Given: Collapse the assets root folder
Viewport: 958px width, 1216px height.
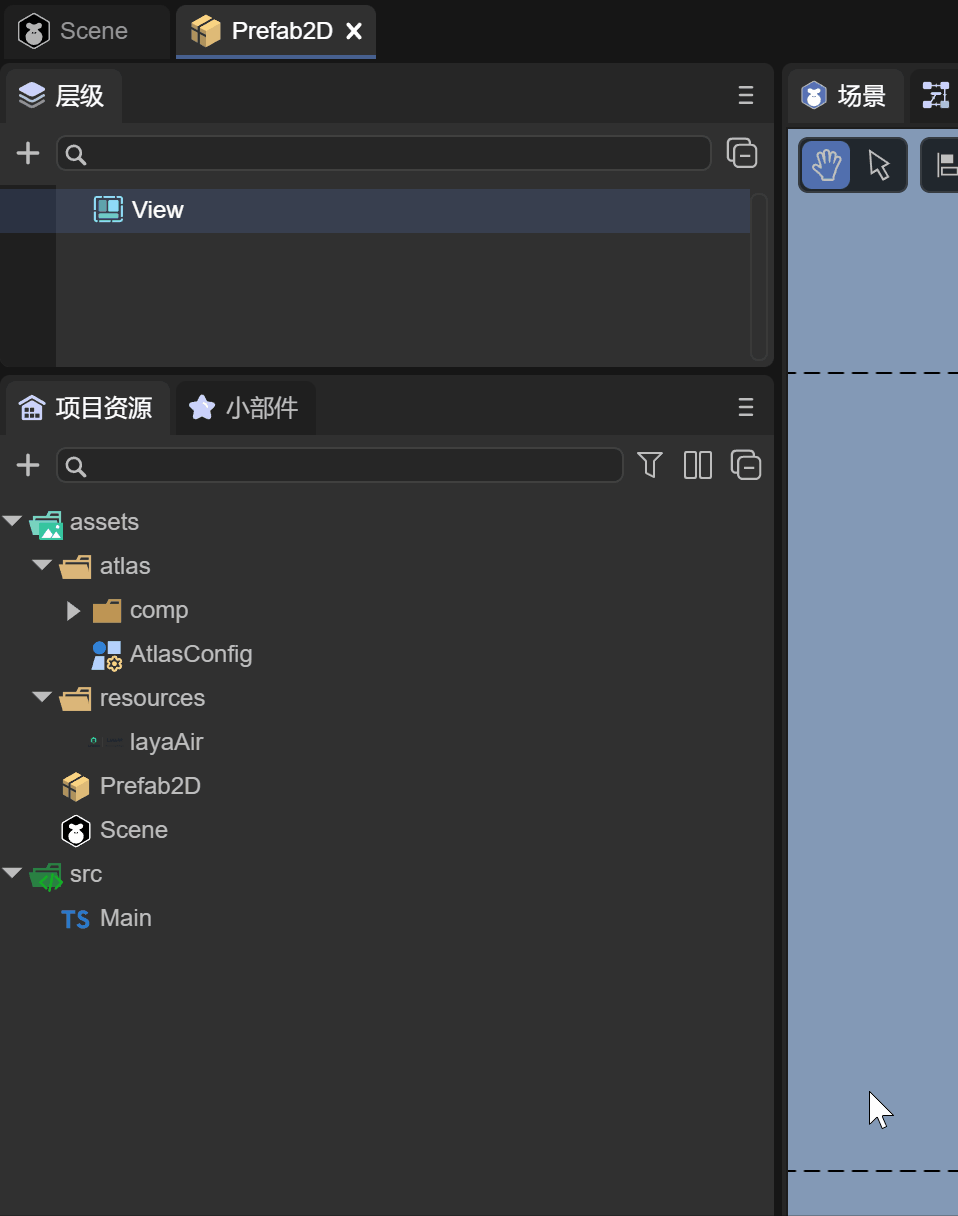Looking at the screenshot, I should point(12,521).
